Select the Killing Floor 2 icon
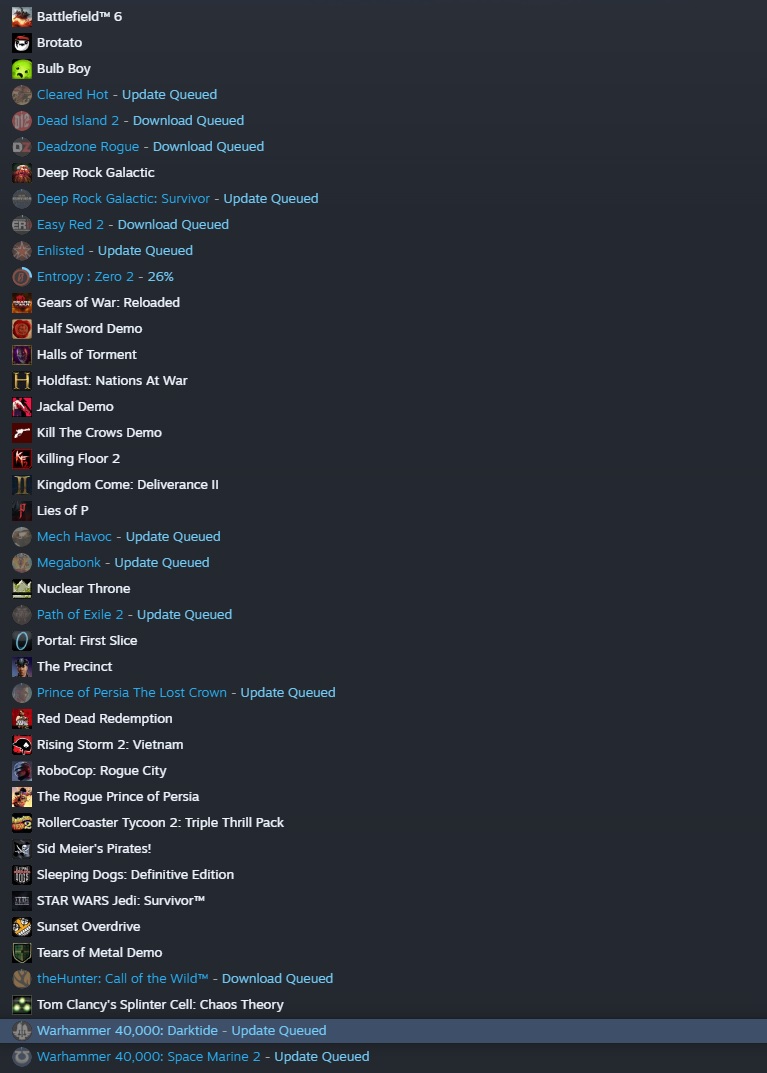 pos(22,458)
